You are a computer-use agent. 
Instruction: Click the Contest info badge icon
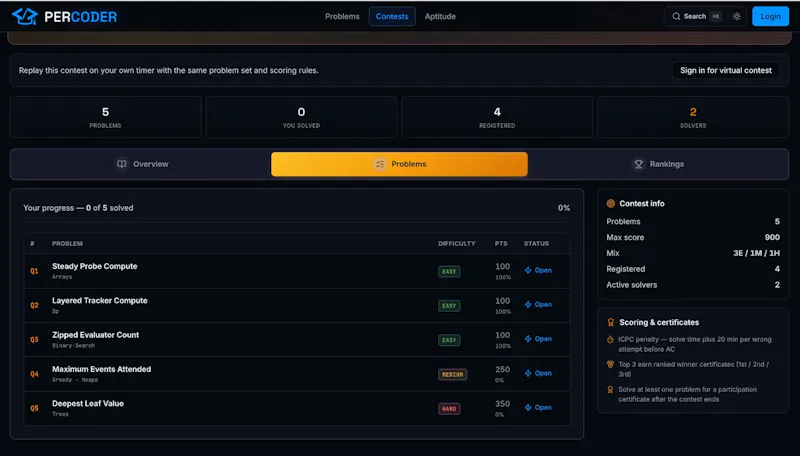coord(610,204)
